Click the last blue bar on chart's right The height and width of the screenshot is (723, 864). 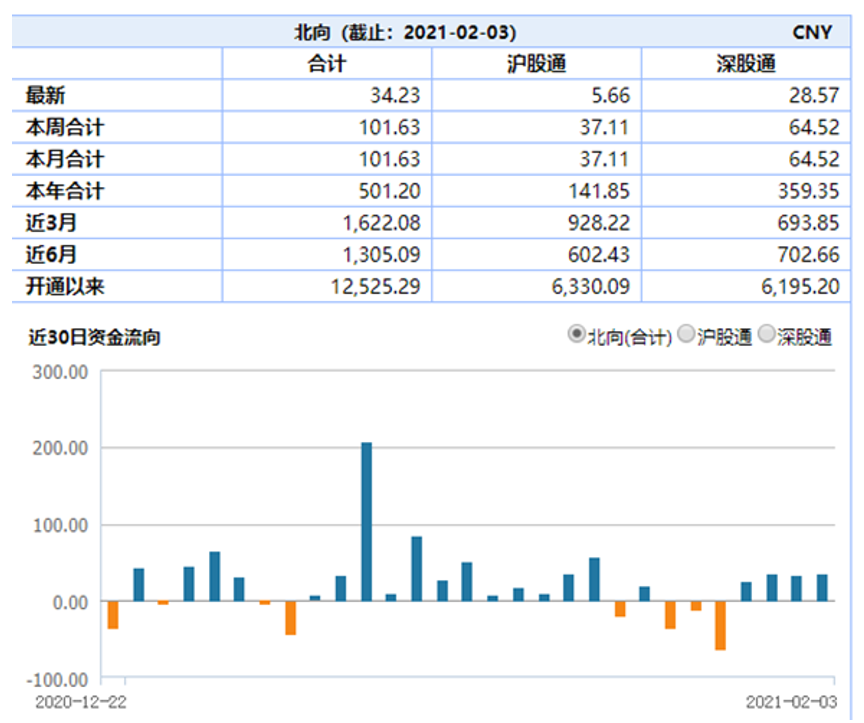click(x=822, y=587)
